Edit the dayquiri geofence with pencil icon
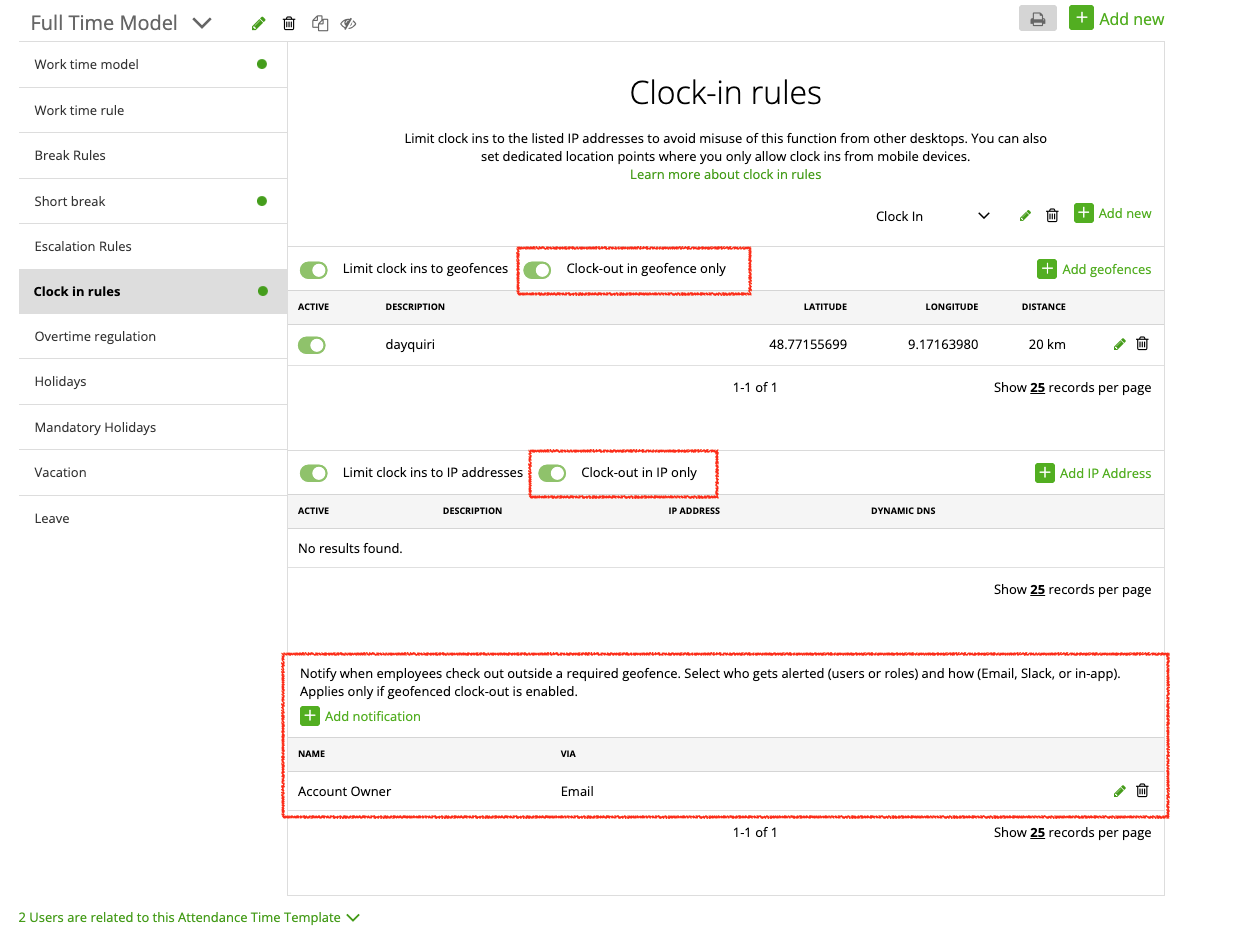 coord(1119,344)
